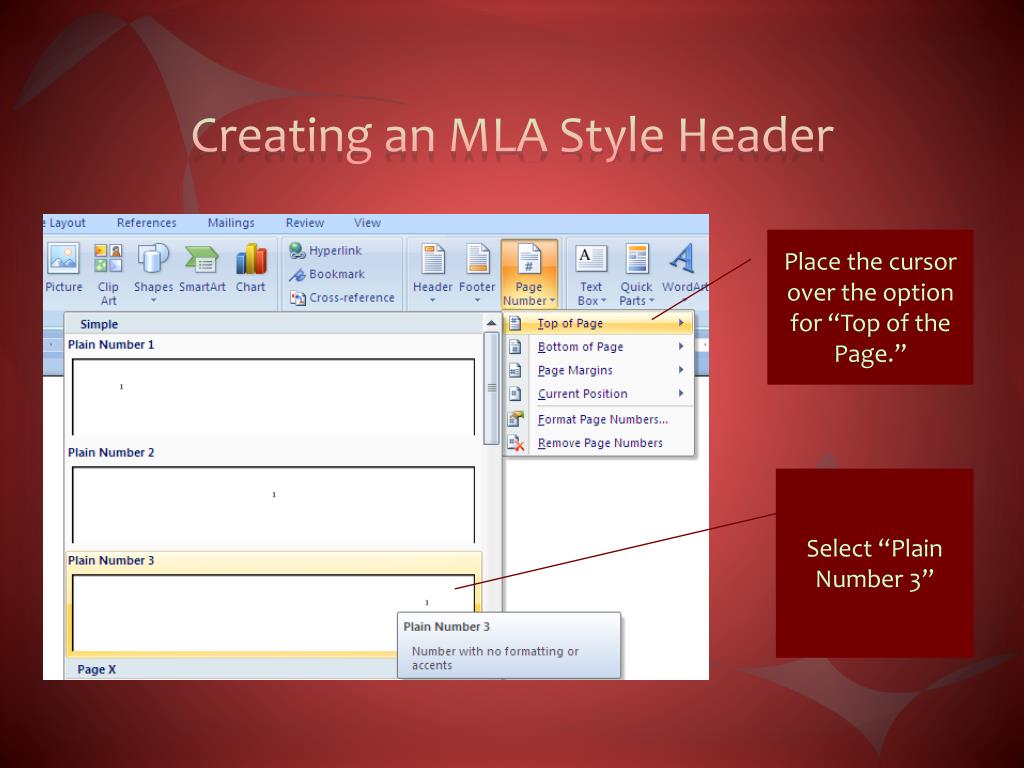Click the Cross-reference button
The image size is (1024, 768).
pos(342,298)
